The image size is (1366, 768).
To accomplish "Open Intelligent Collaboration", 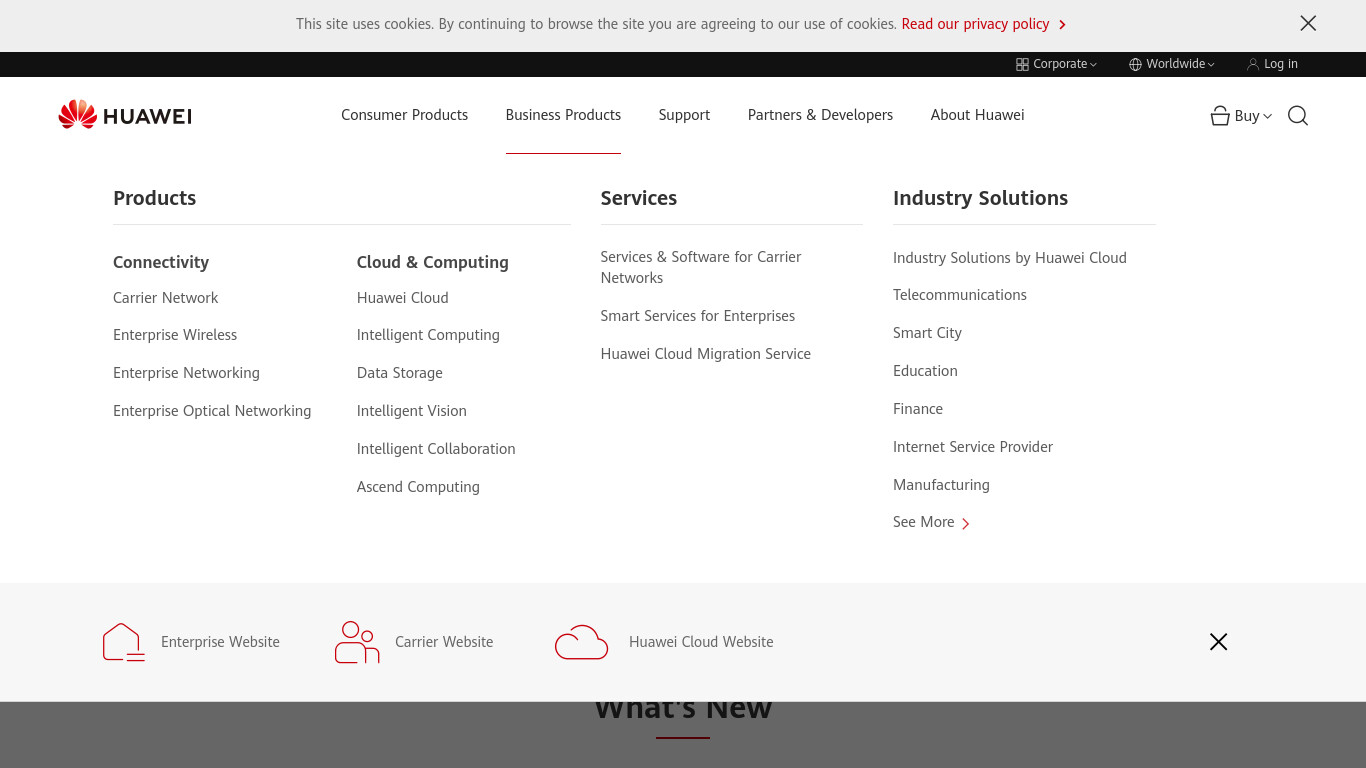I will point(436,449).
